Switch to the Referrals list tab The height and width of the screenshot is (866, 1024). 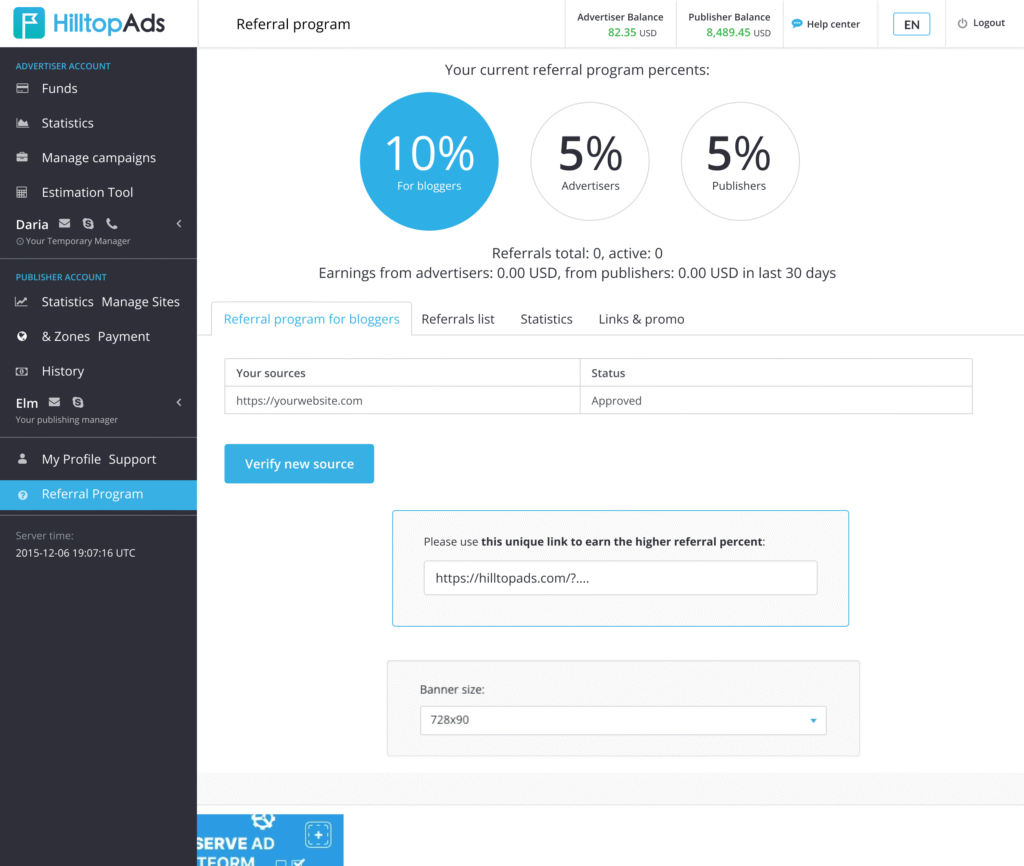click(458, 319)
